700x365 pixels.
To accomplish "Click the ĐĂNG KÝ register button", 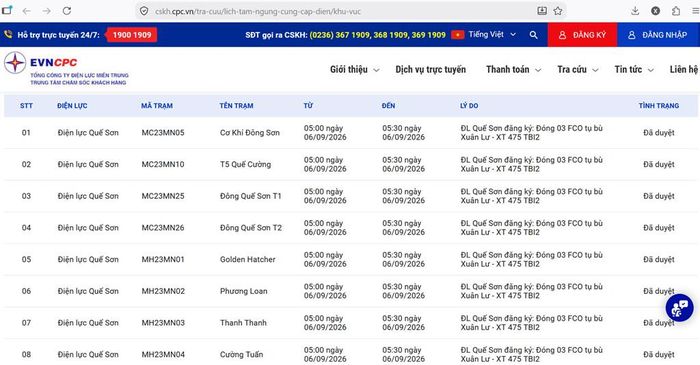I will point(583,35).
